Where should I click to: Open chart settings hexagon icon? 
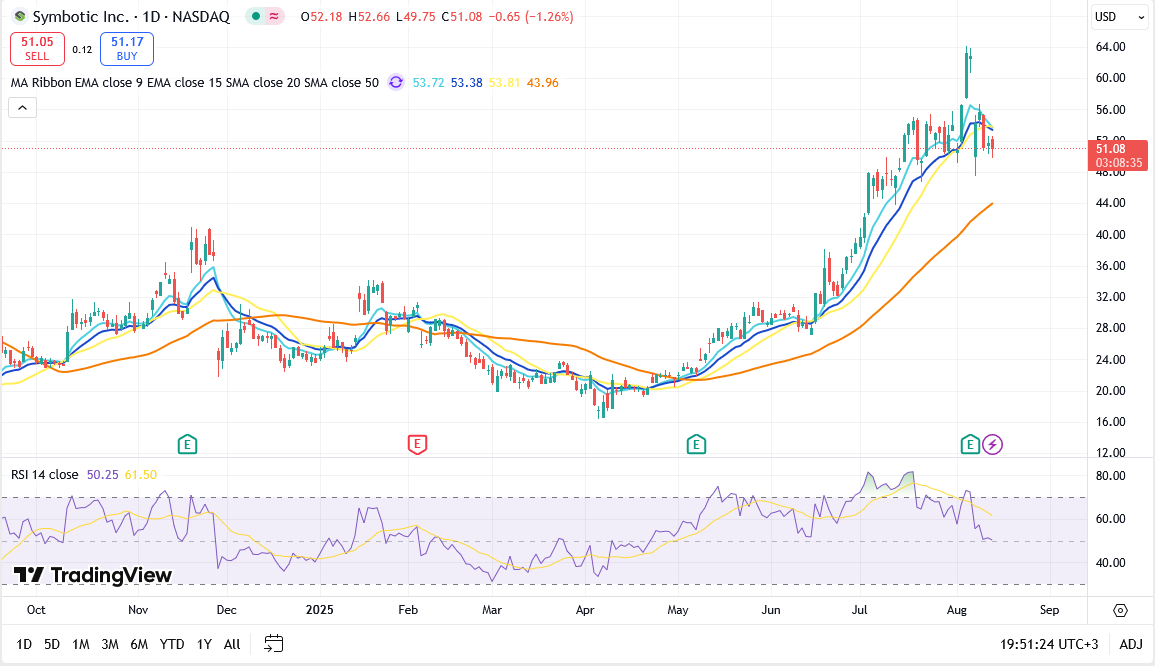pos(1120,610)
